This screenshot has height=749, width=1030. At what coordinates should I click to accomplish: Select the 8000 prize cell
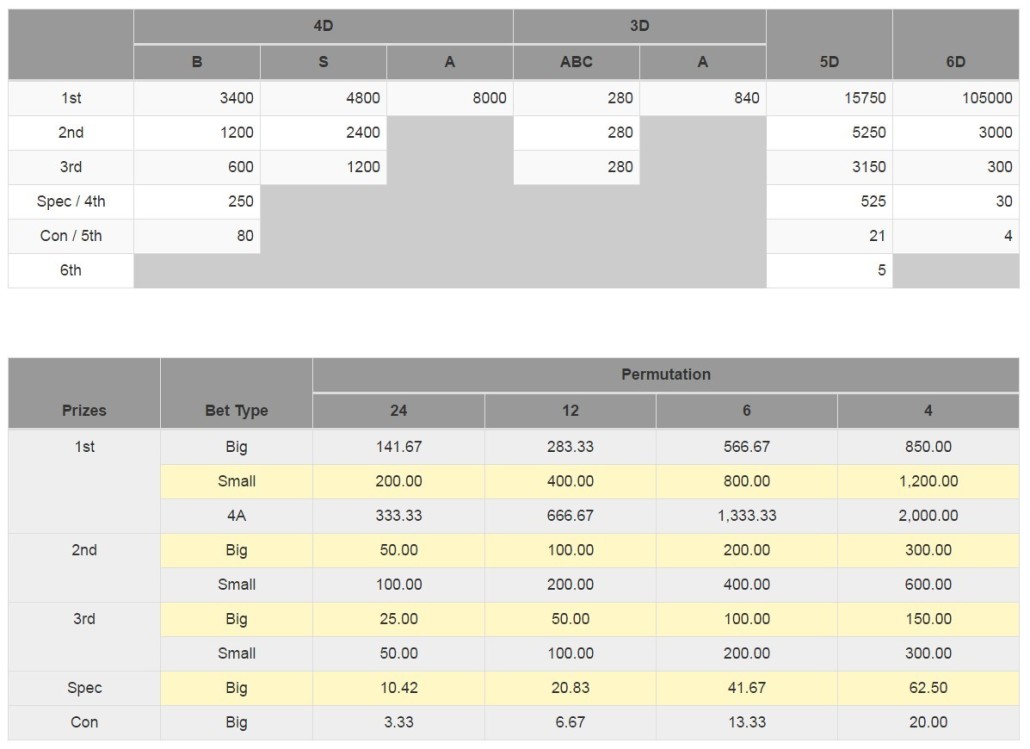tap(450, 99)
